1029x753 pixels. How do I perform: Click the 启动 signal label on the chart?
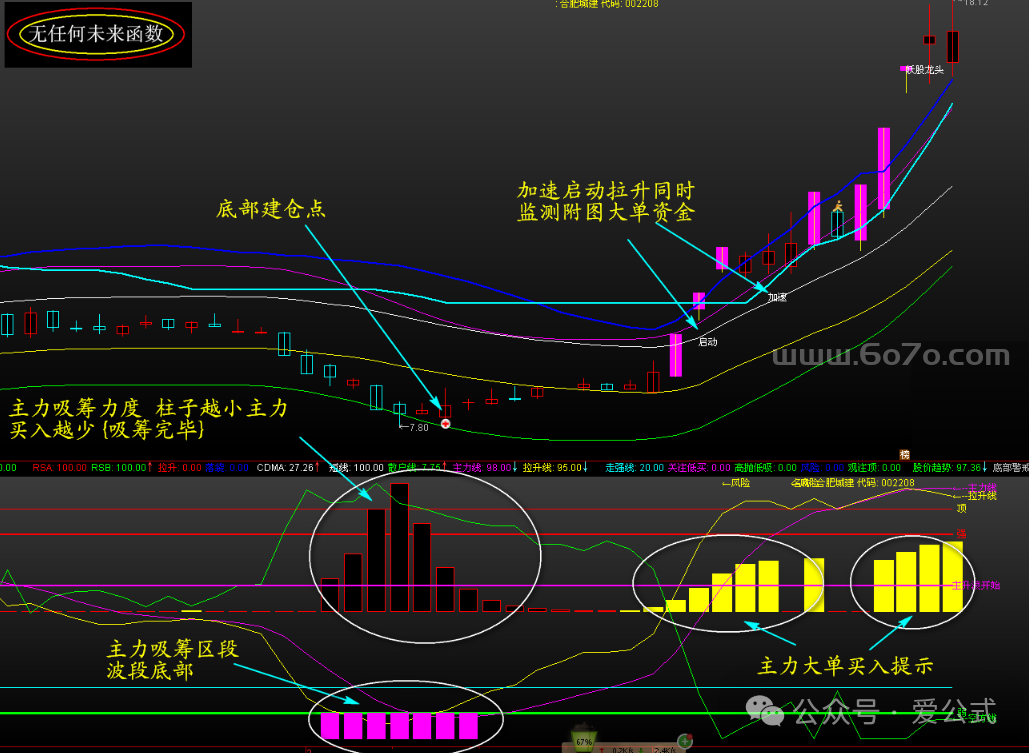click(x=707, y=342)
